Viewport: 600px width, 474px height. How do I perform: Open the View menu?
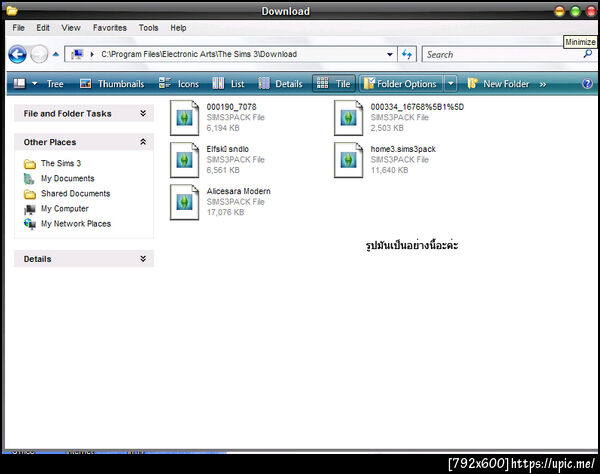71,28
